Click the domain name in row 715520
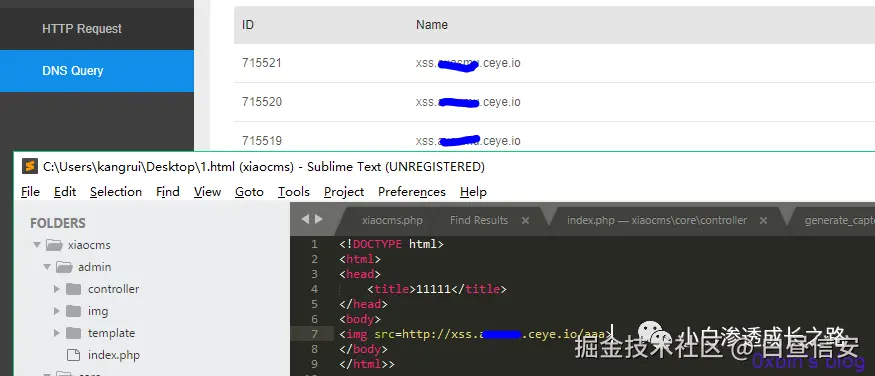Screen dimensions: 875x376 pyautogui.click(x=468, y=102)
